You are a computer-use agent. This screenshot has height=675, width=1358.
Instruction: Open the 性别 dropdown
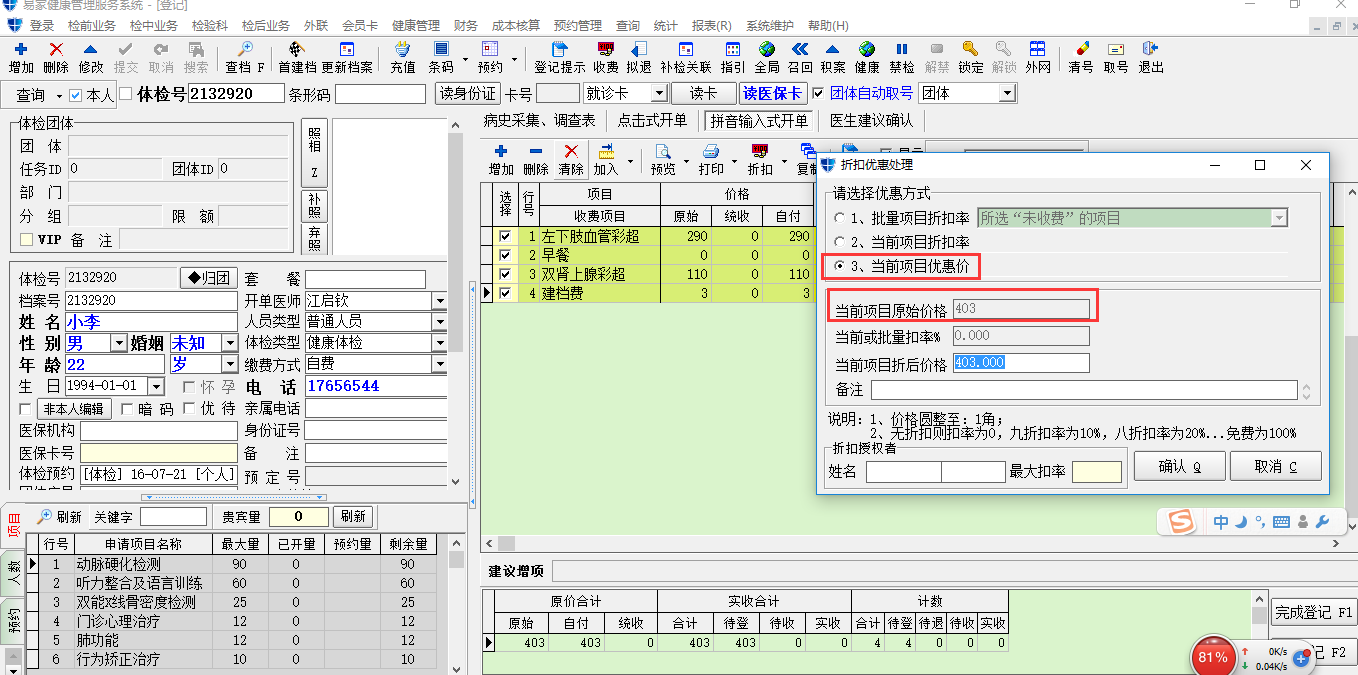pyautogui.click(x=119, y=343)
